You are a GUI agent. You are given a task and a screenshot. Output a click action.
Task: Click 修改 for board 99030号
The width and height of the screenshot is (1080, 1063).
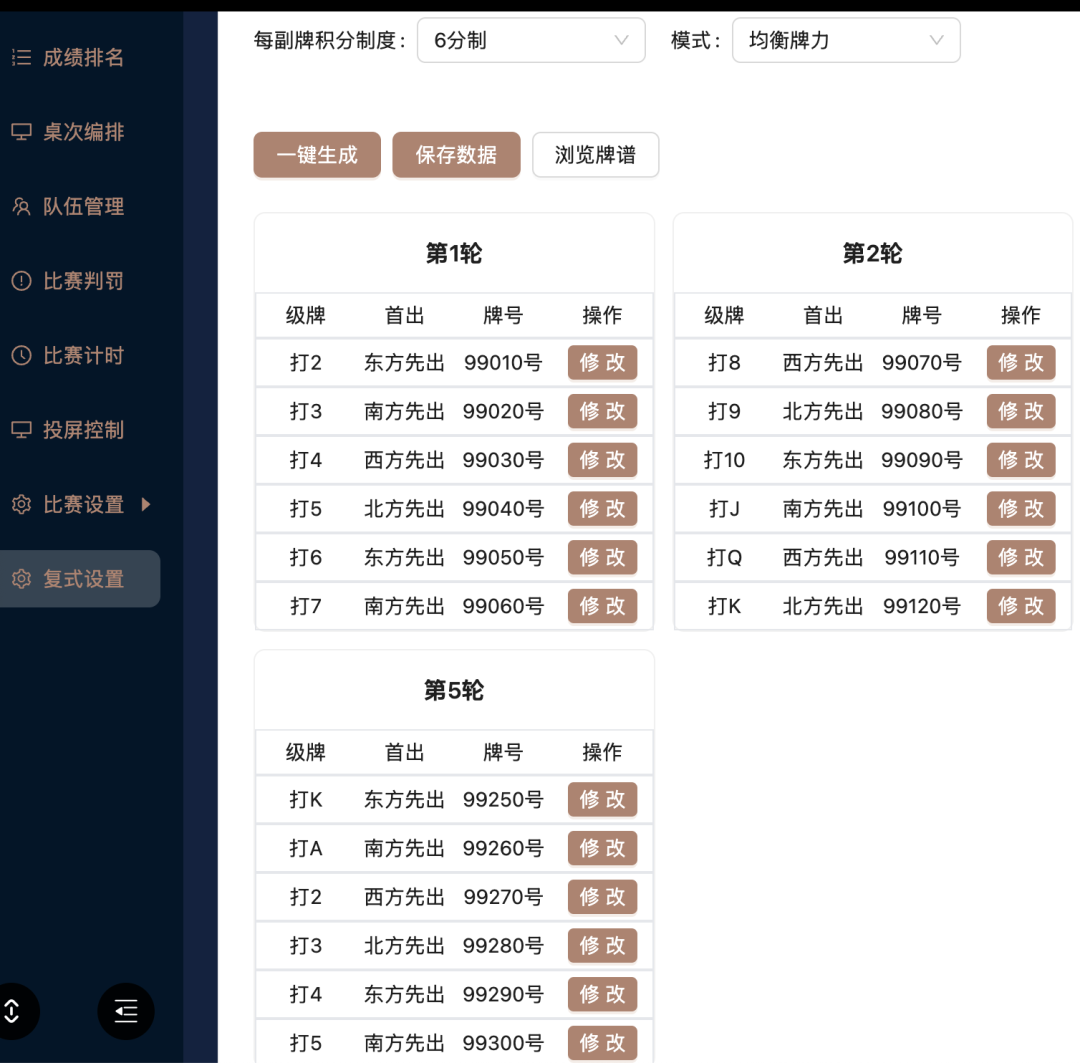point(602,460)
